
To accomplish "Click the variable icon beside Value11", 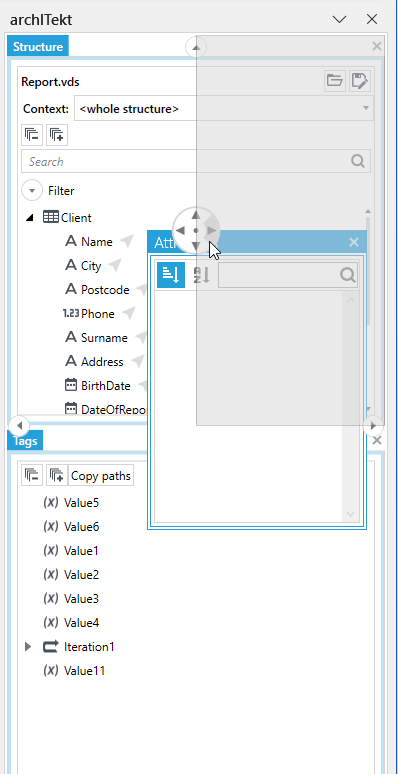I will (51, 670).
